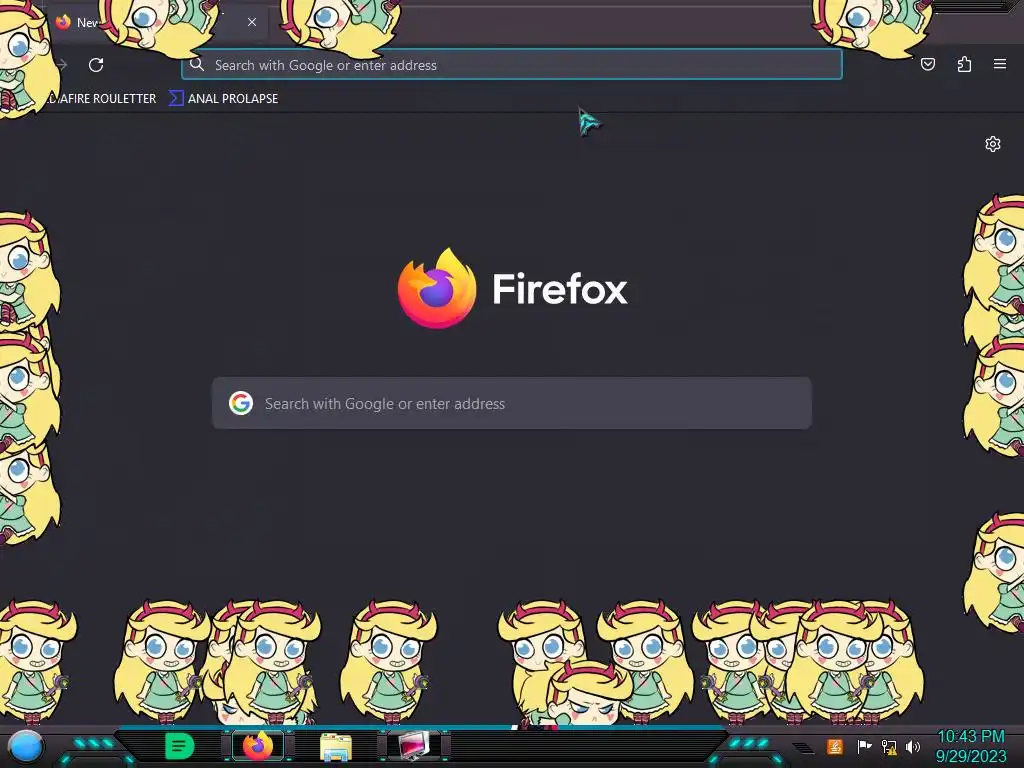Click the forward arrow navigation button
Image resolution: width=1024 pixels, height=768 pixels.
click(62, 65)
